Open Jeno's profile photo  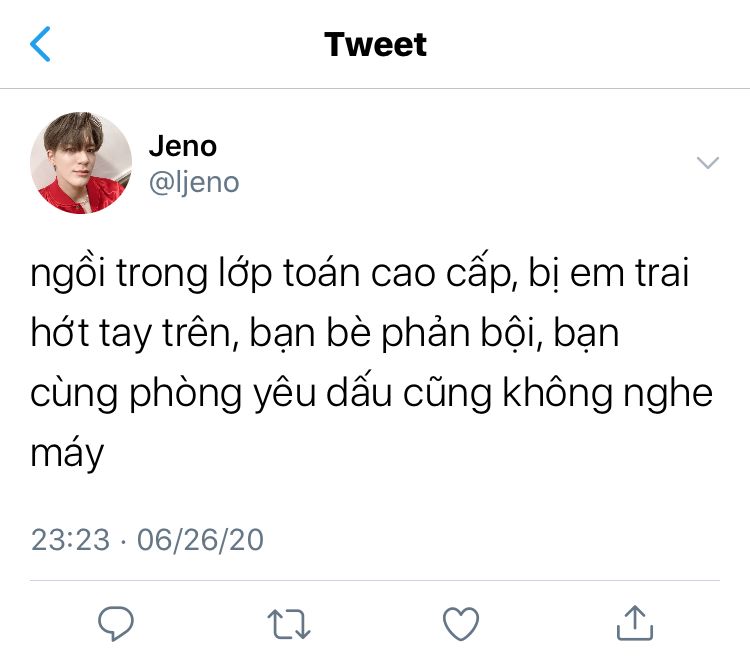click(x=81, y=163)
